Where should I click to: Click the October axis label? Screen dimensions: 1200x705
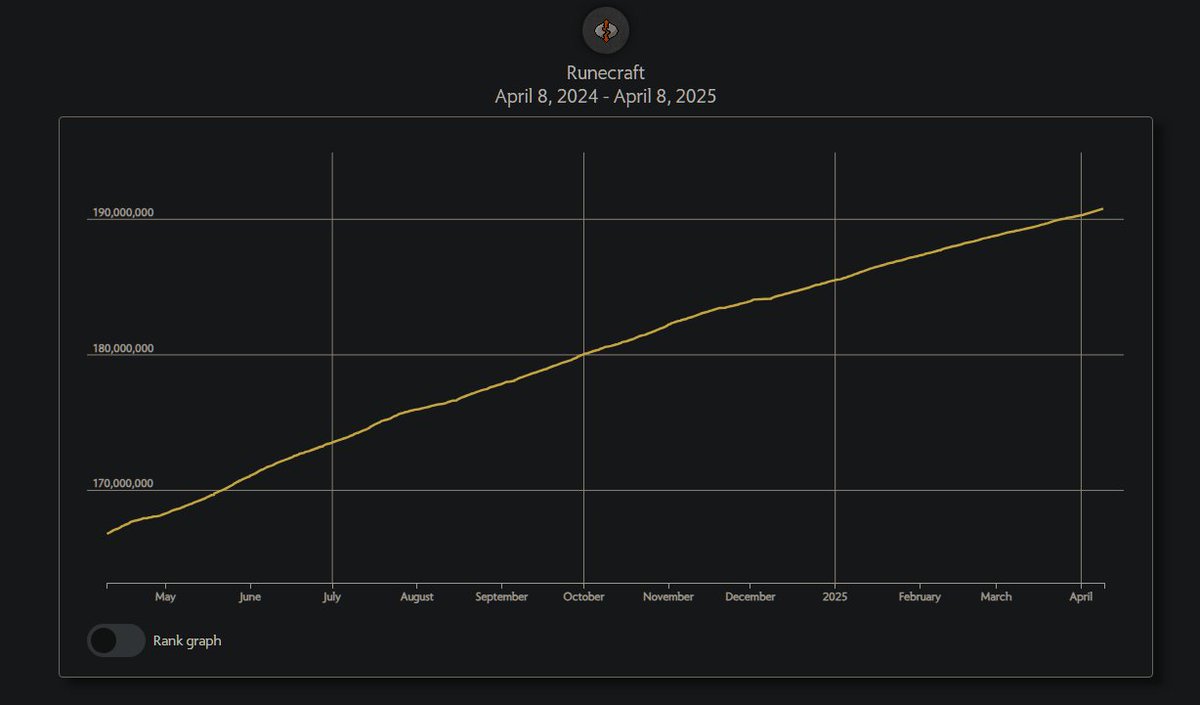(x=584, y=597)
